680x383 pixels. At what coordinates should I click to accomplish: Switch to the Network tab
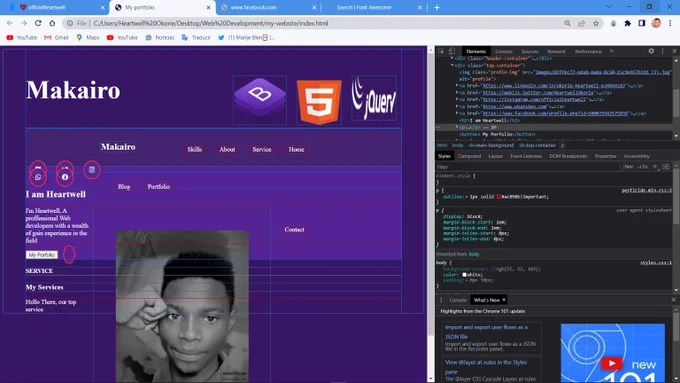[556, 51]
